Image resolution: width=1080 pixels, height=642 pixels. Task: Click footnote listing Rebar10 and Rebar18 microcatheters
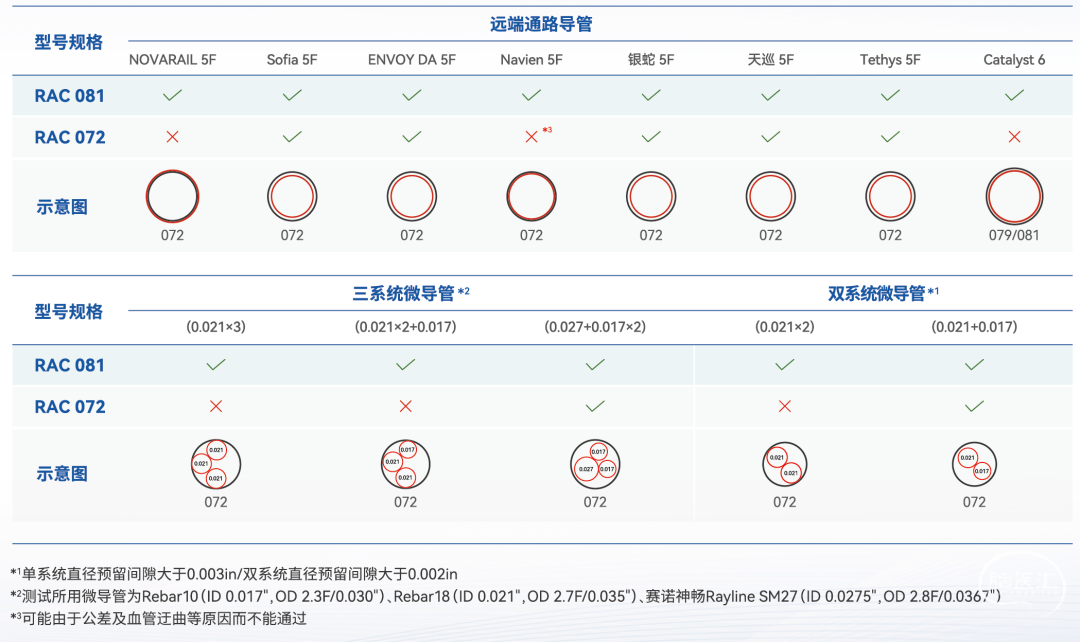click(506, 596)
